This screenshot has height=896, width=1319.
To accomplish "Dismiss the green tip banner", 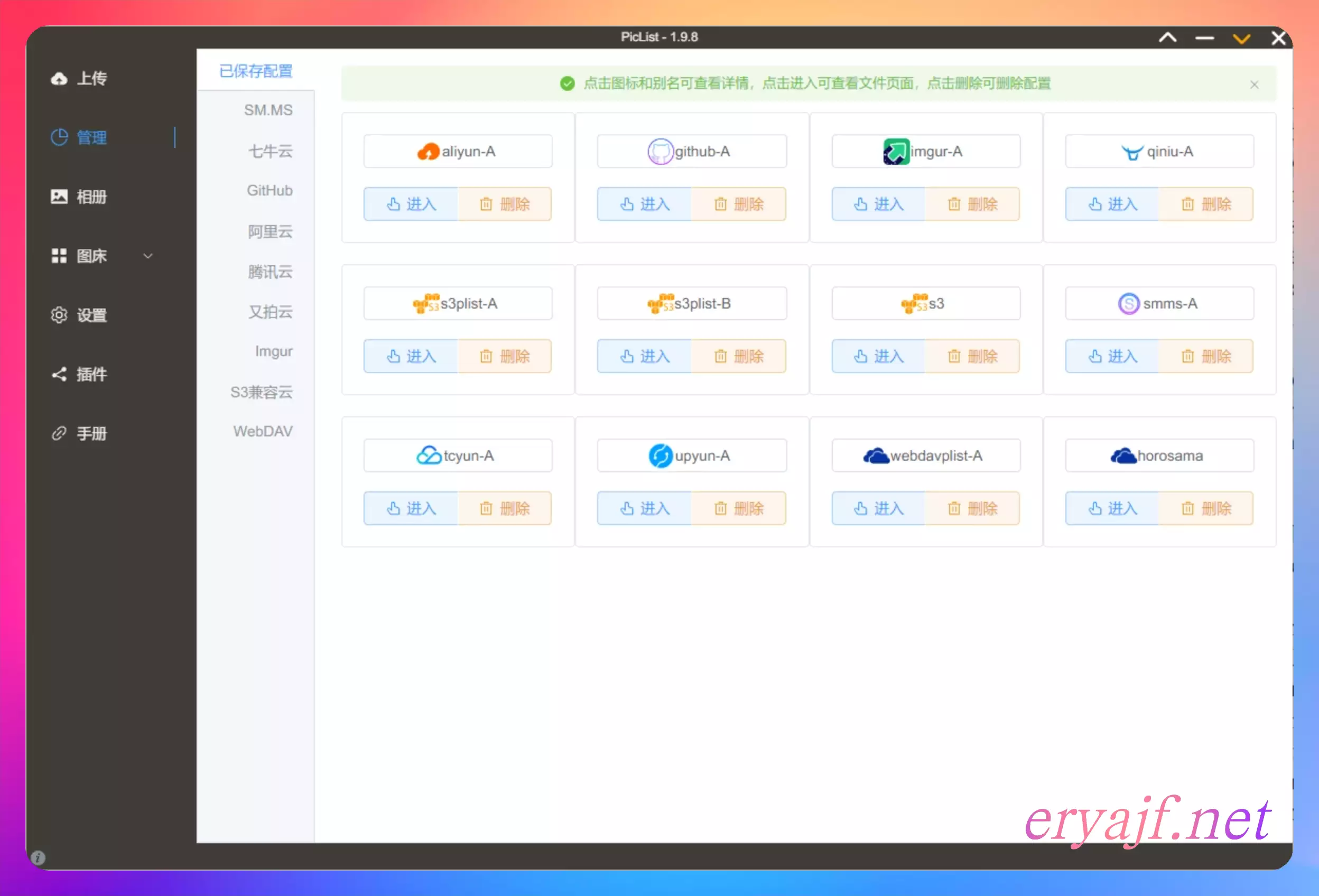I will (x=1255, y=85).
